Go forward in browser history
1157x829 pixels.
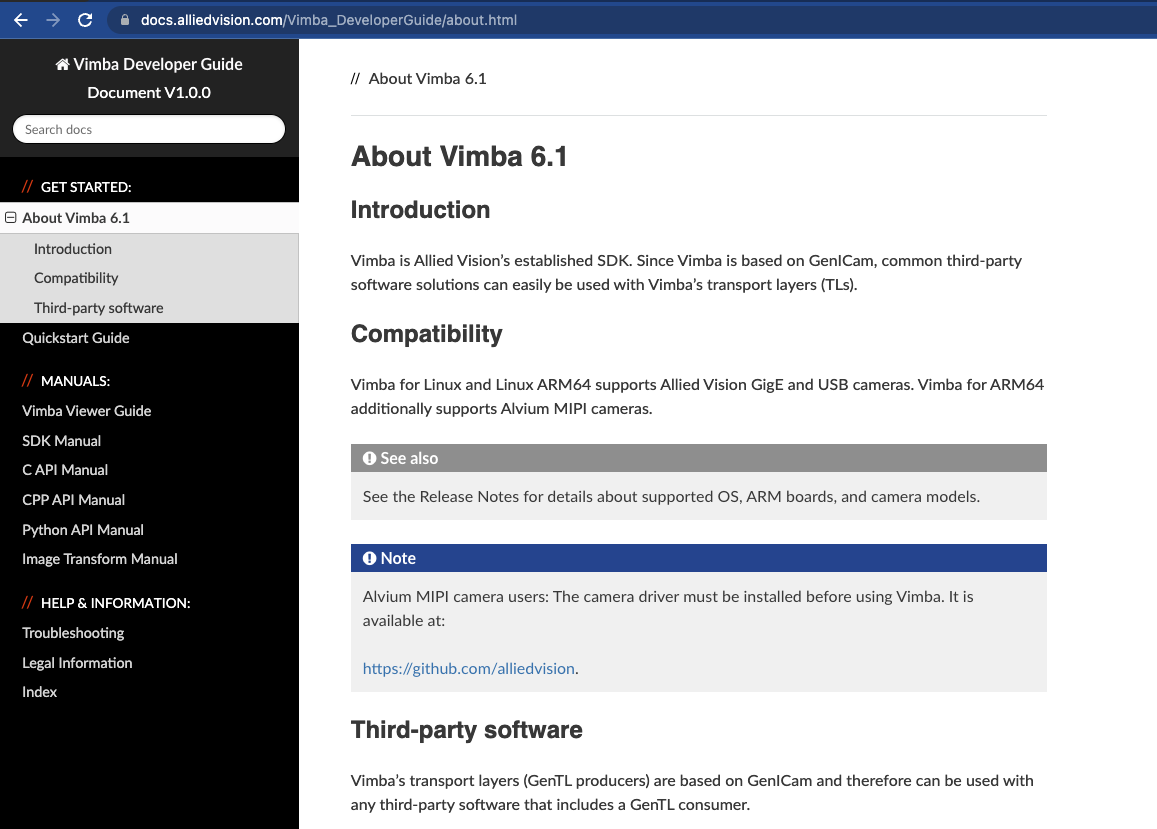[x=53, y=20]
